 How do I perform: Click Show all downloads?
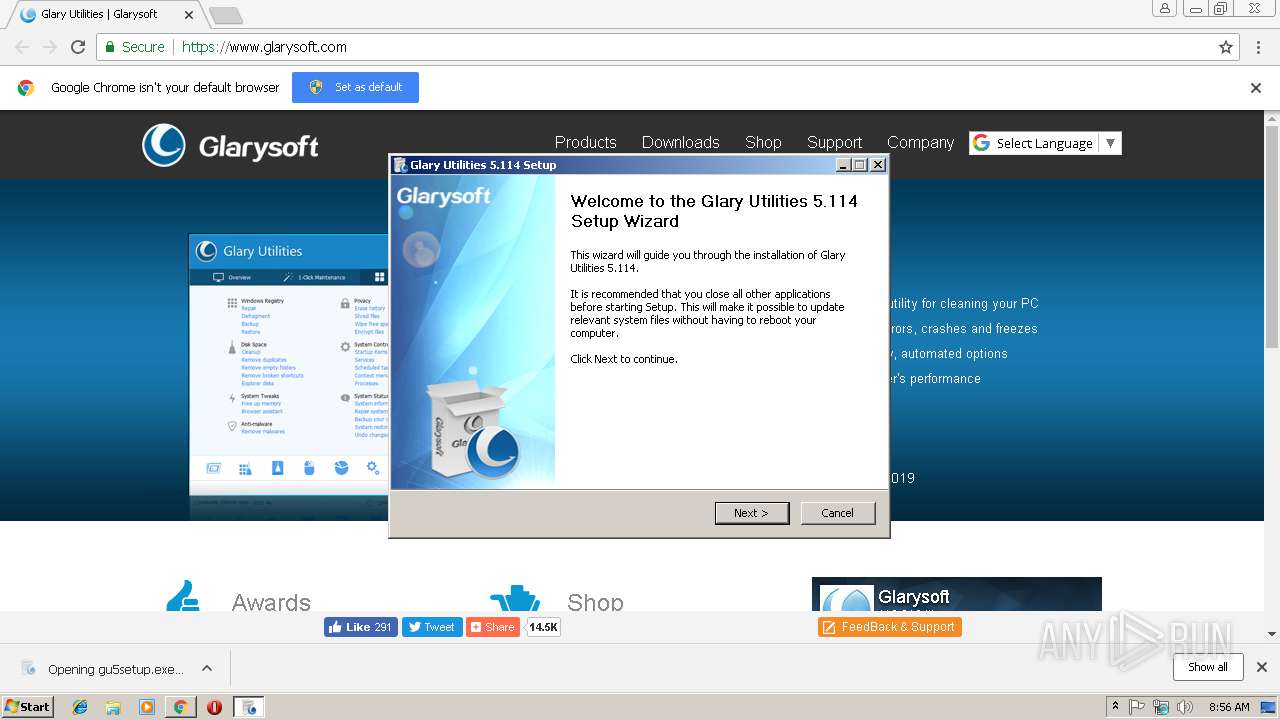1207,667
